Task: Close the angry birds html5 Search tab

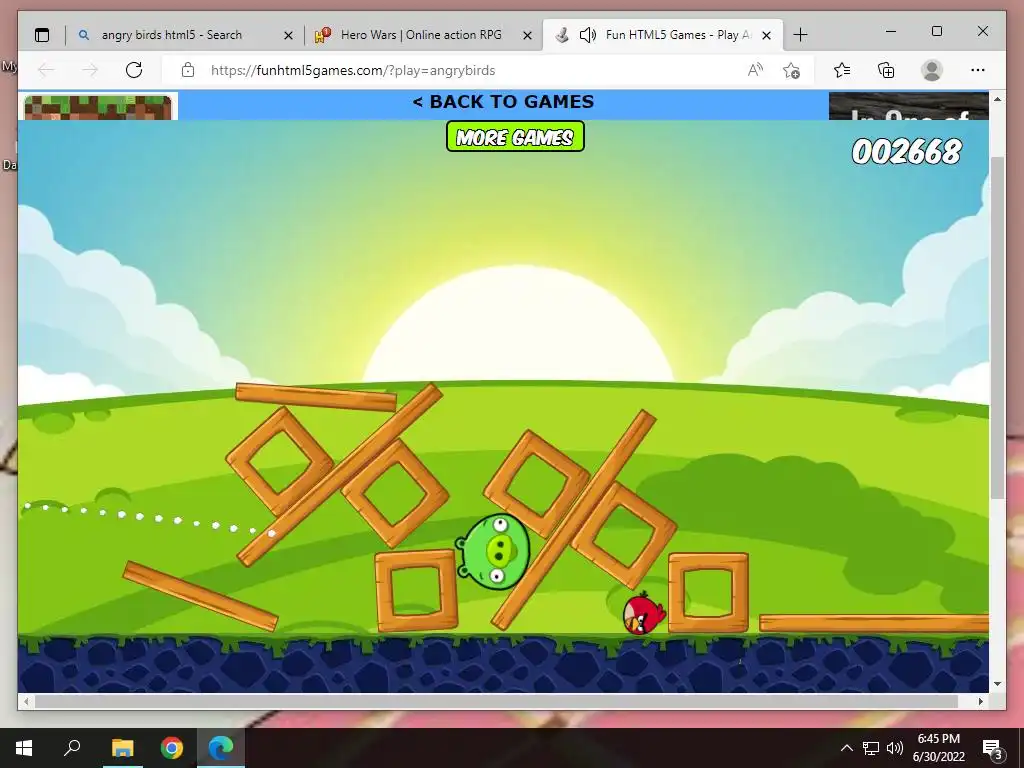Action: pos(288,35)
